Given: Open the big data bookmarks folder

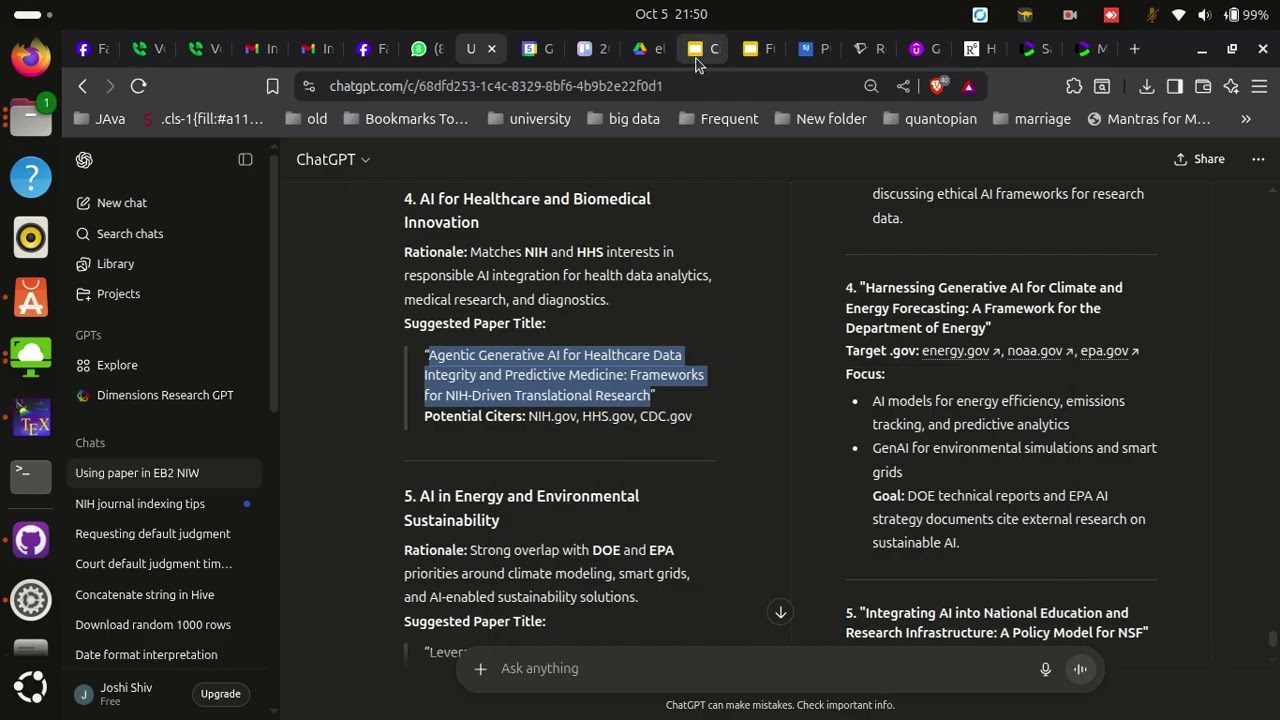Looking at the screenshot, I should pos(623,119).
